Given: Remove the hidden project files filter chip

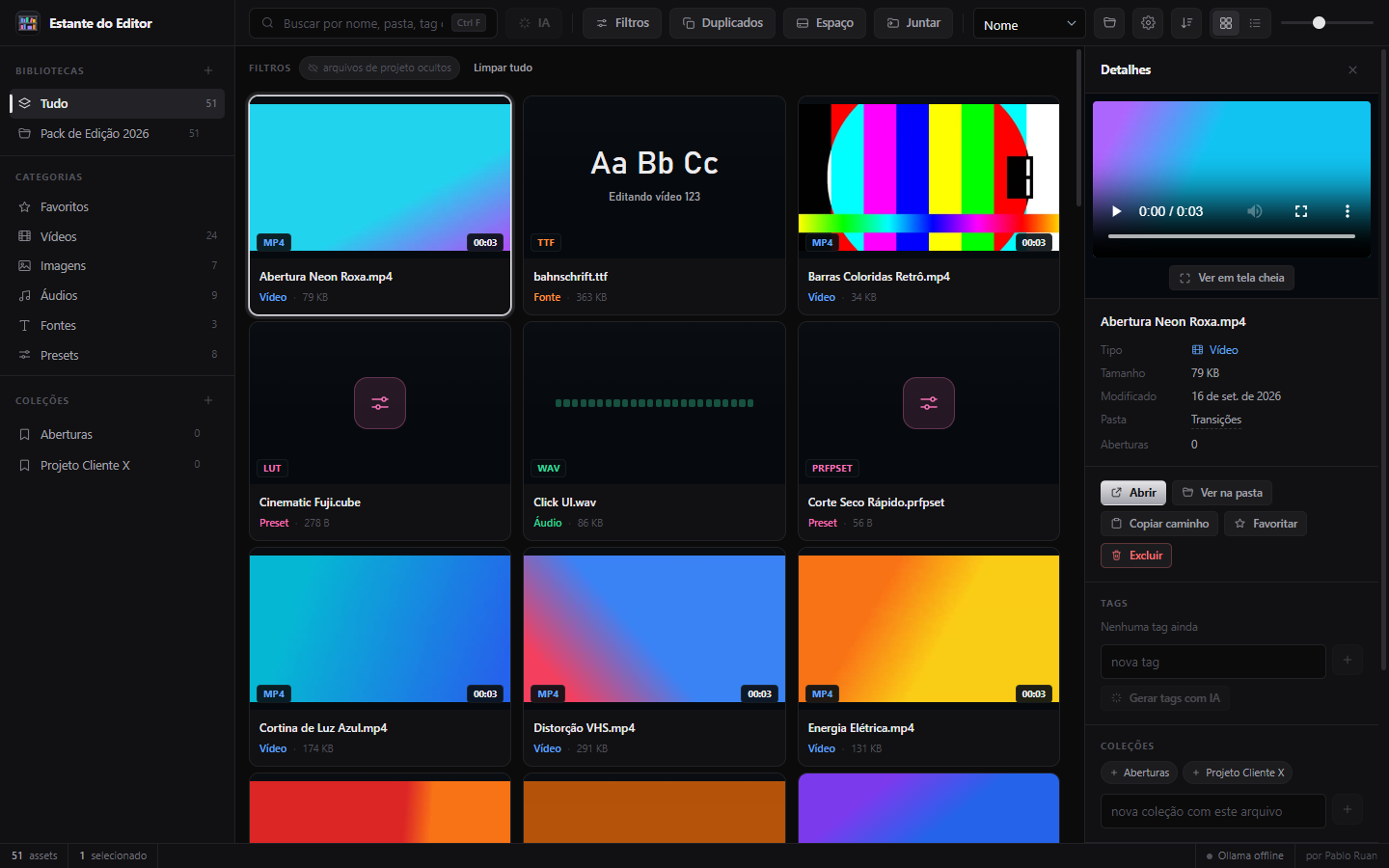Looking at the screenshot, I should pyautogui.click(x=379, y=68).
